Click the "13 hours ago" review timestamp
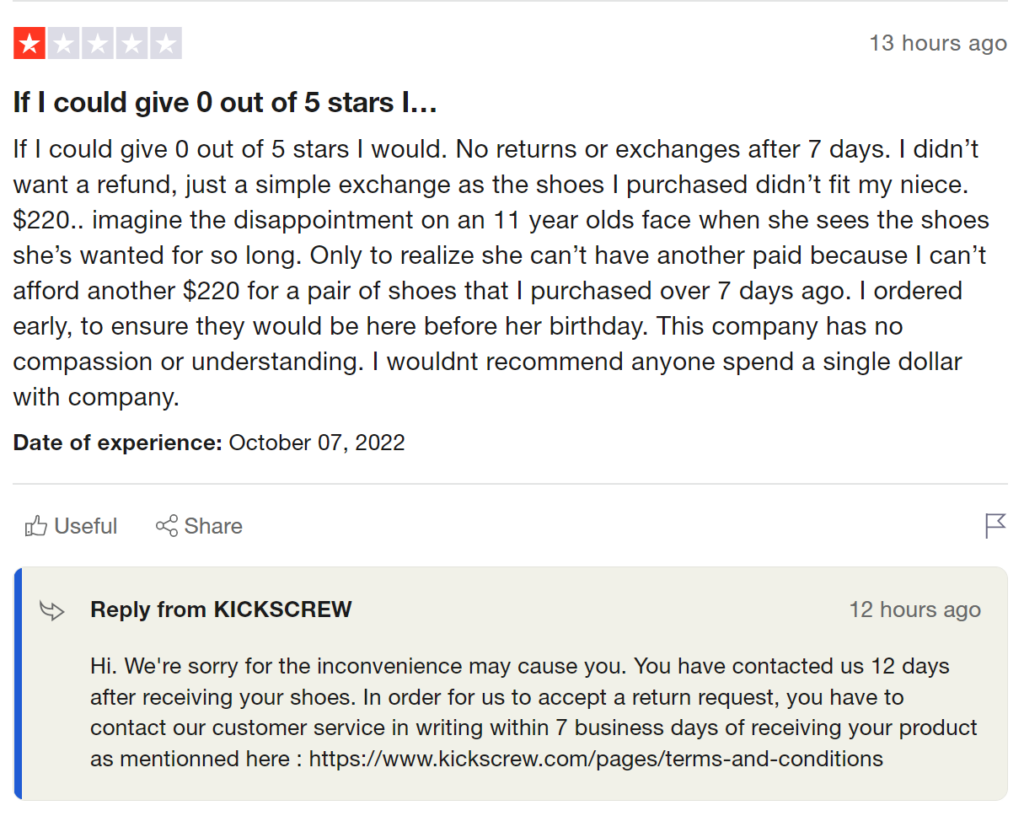1024x816 pixels. pyautogui.click(x=938, y=43)
